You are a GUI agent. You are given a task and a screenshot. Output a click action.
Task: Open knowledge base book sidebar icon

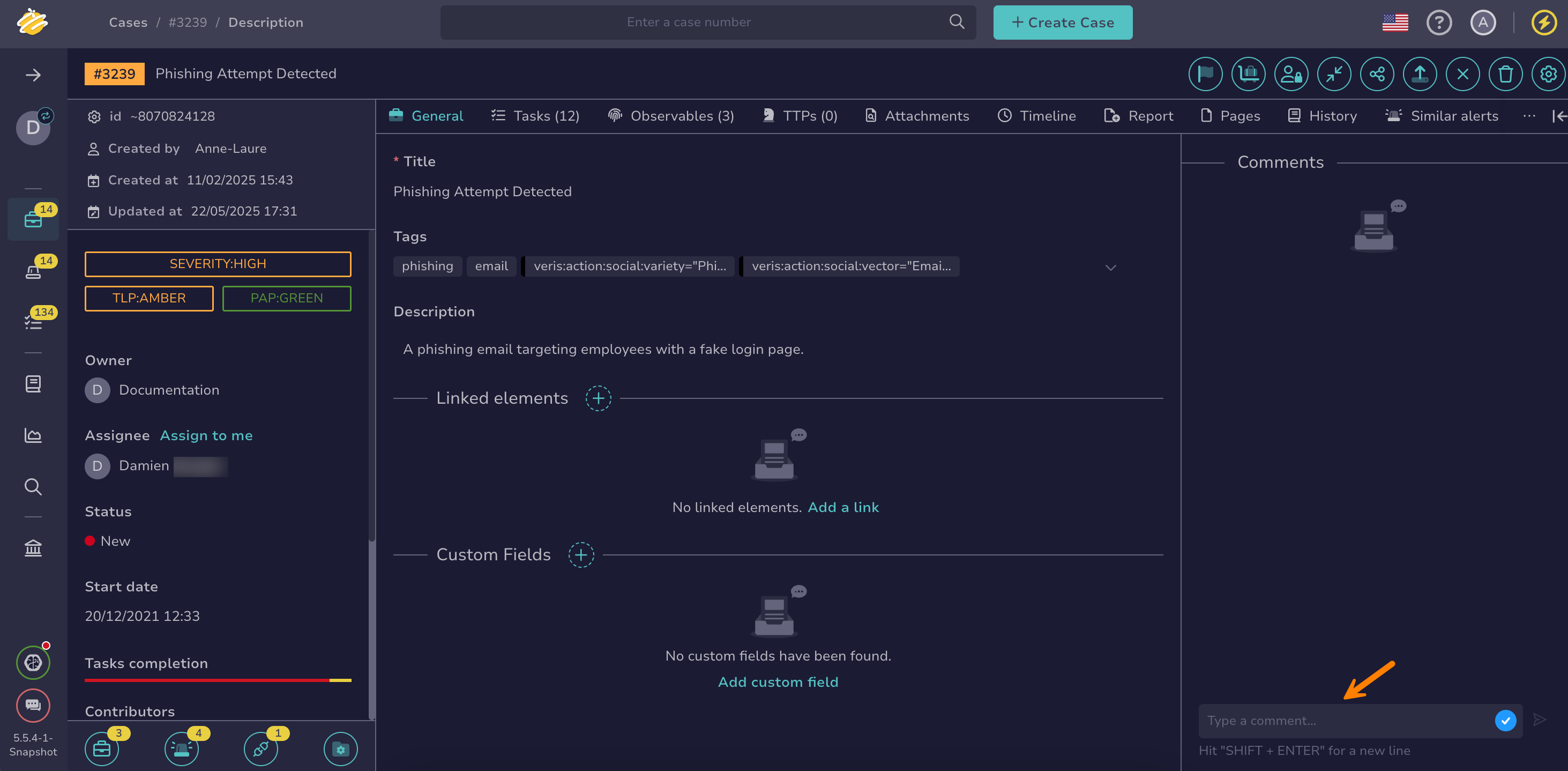(33, 384)
